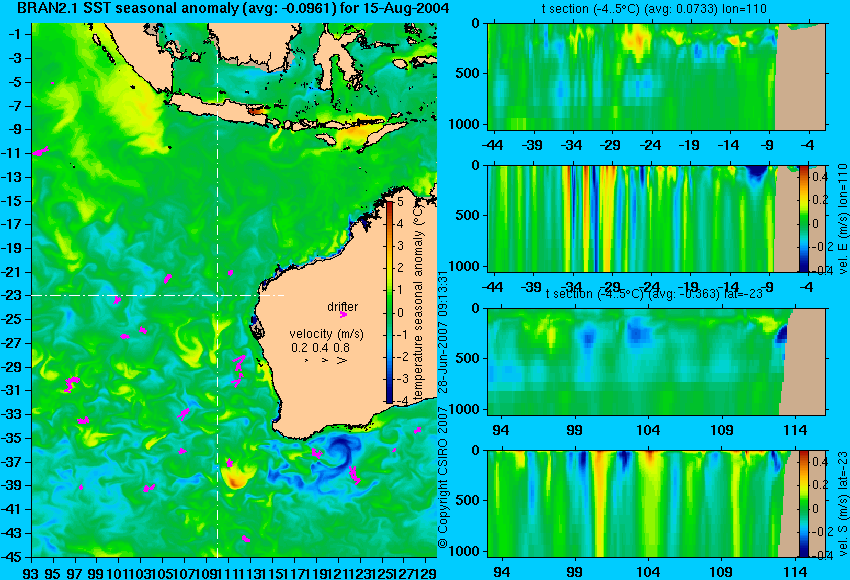Click the '97' longitude label on map axis

click(75, 572)
